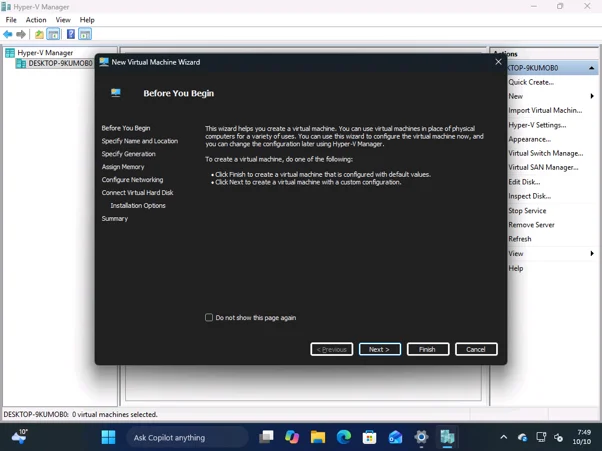Screen dimensions: 602x451
Task: Click the Hyper-V Manager title bar icon
Action: [6, 7]
